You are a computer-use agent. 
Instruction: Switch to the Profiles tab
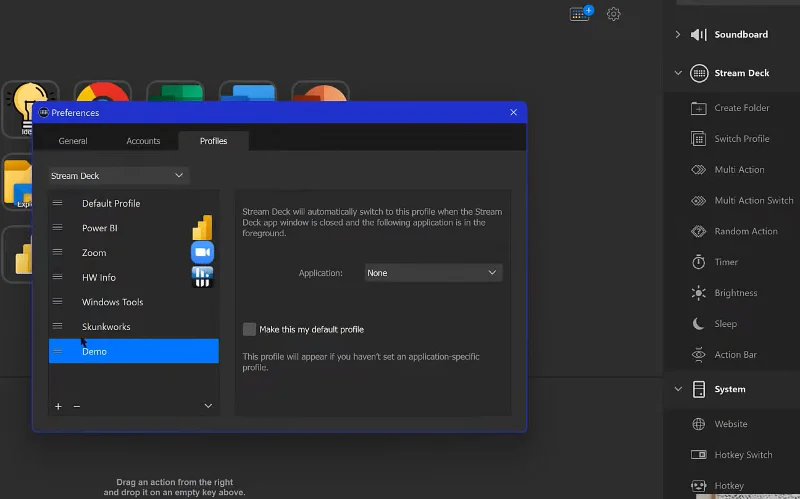[213, 141]
